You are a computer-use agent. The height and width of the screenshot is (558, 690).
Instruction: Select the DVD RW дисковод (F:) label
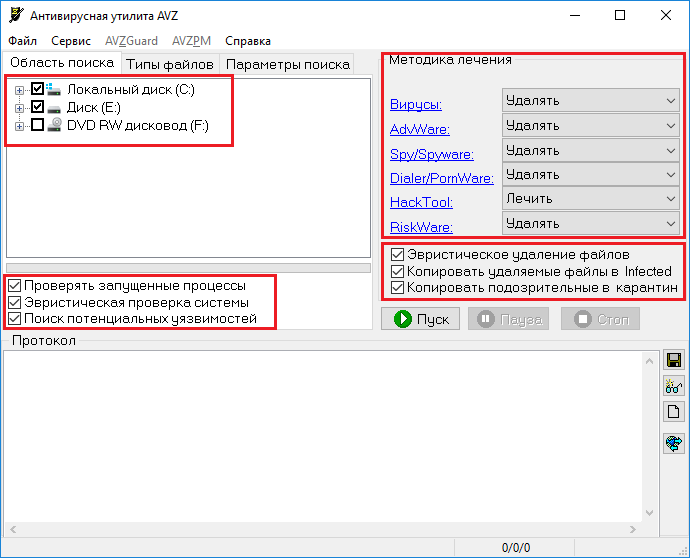(x=138, y=126)
